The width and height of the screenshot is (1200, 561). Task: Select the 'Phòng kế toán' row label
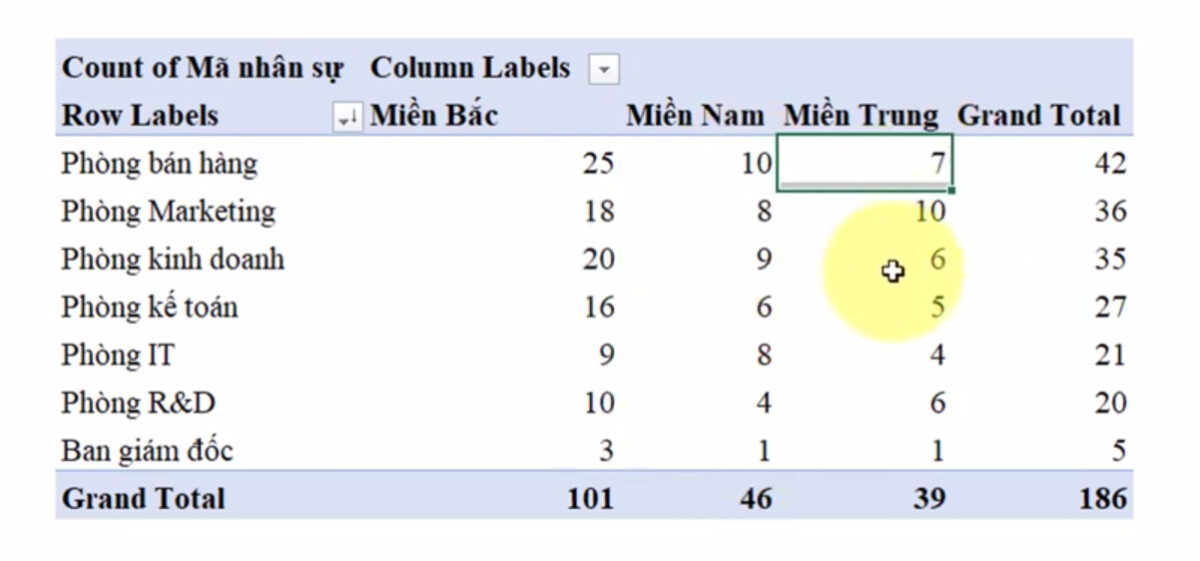pyautogui.click(x=149, y=307)
